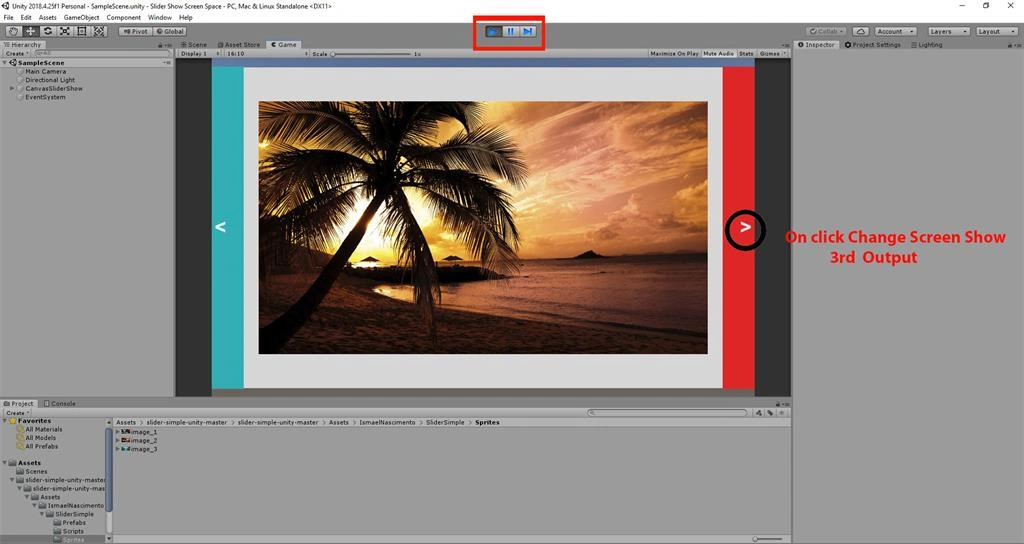
Task: Click the Project panel icon size slider
Action: [766, 539]
